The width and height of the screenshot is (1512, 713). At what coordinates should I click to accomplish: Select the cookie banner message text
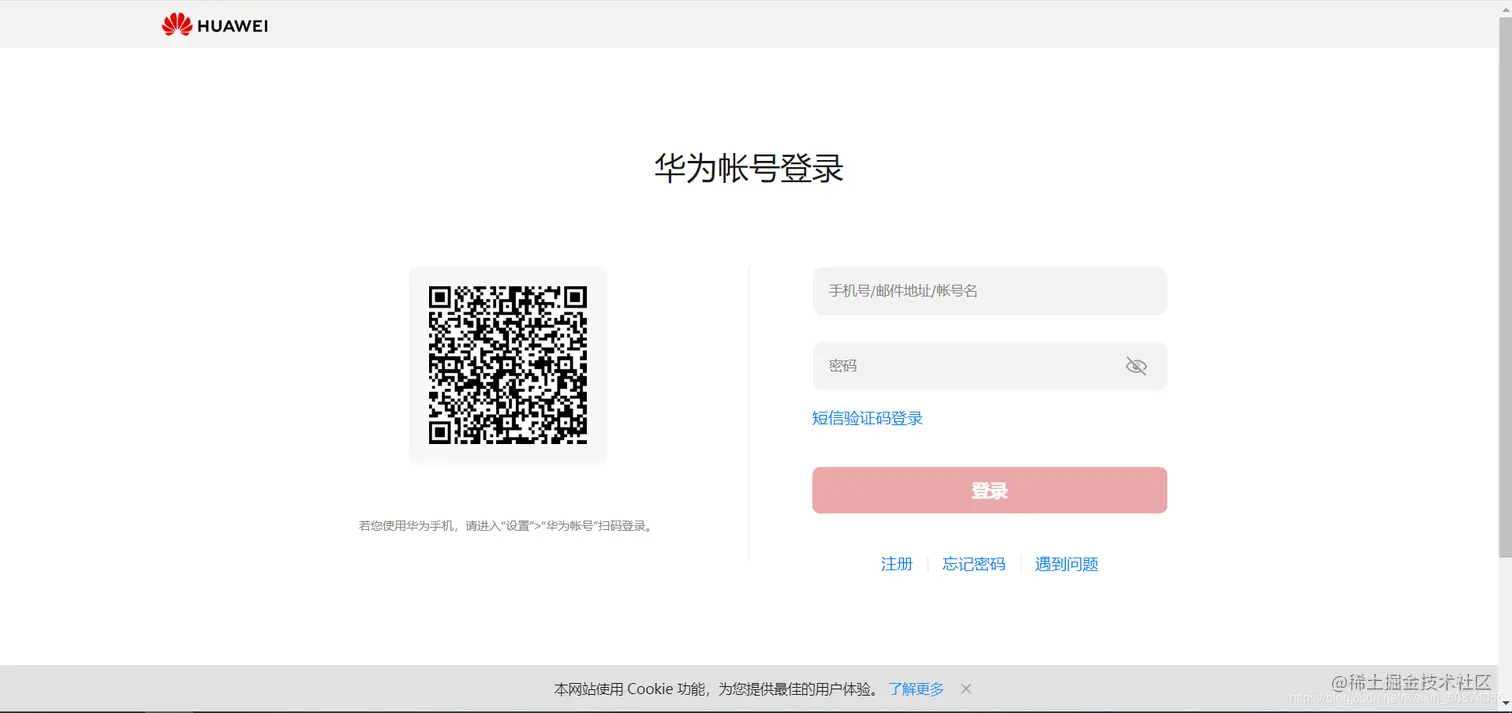point(714,689)
